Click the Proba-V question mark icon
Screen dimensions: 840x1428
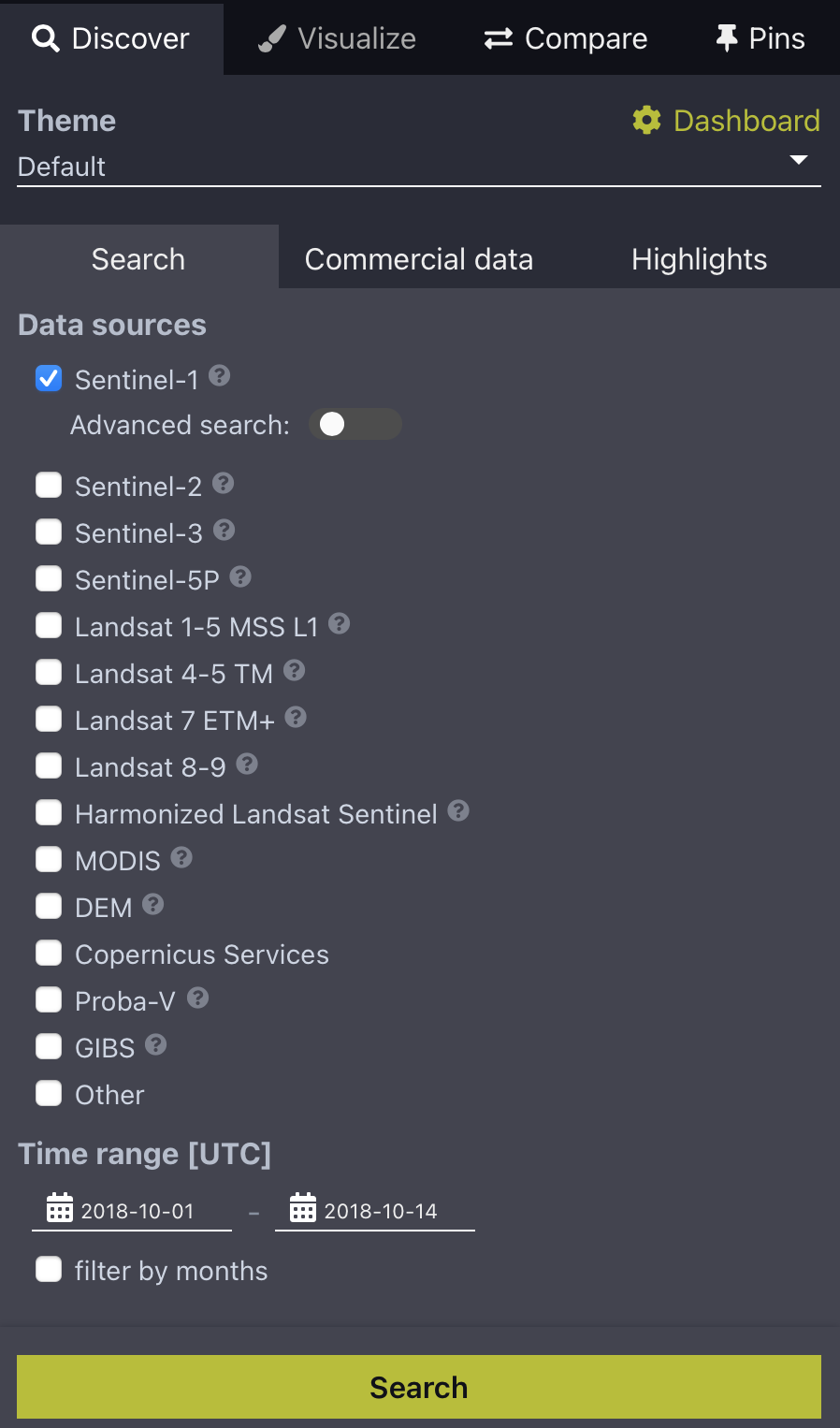[x=197, y=998]
